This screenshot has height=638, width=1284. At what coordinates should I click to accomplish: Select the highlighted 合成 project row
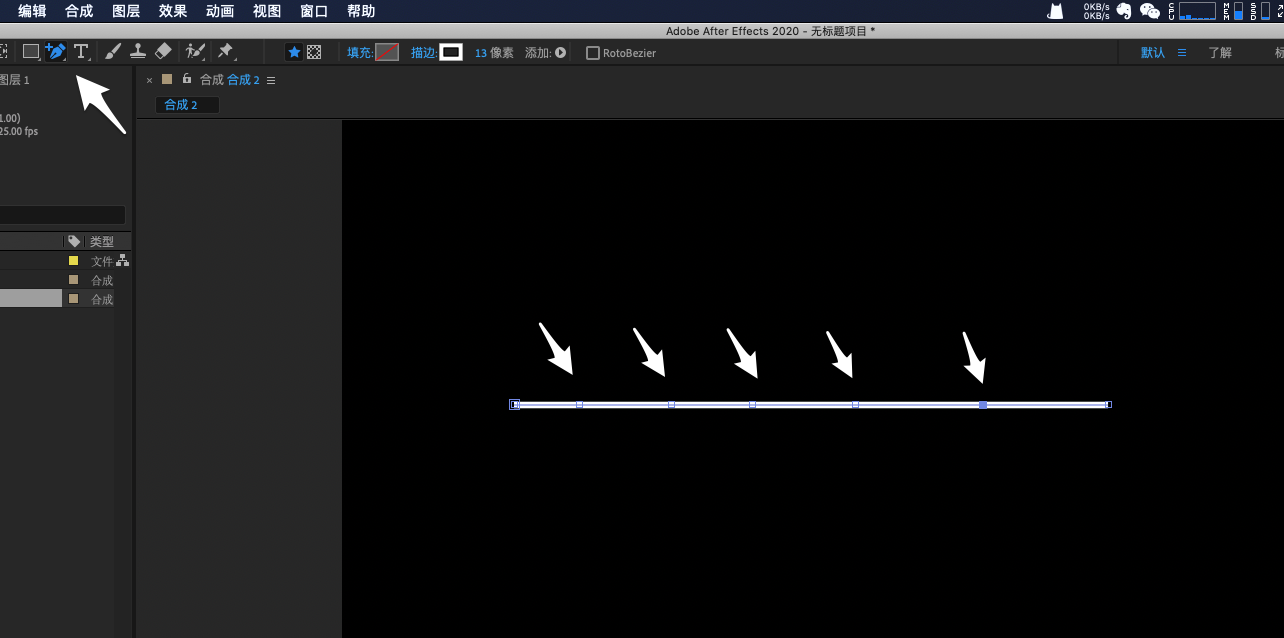point(57,299)
